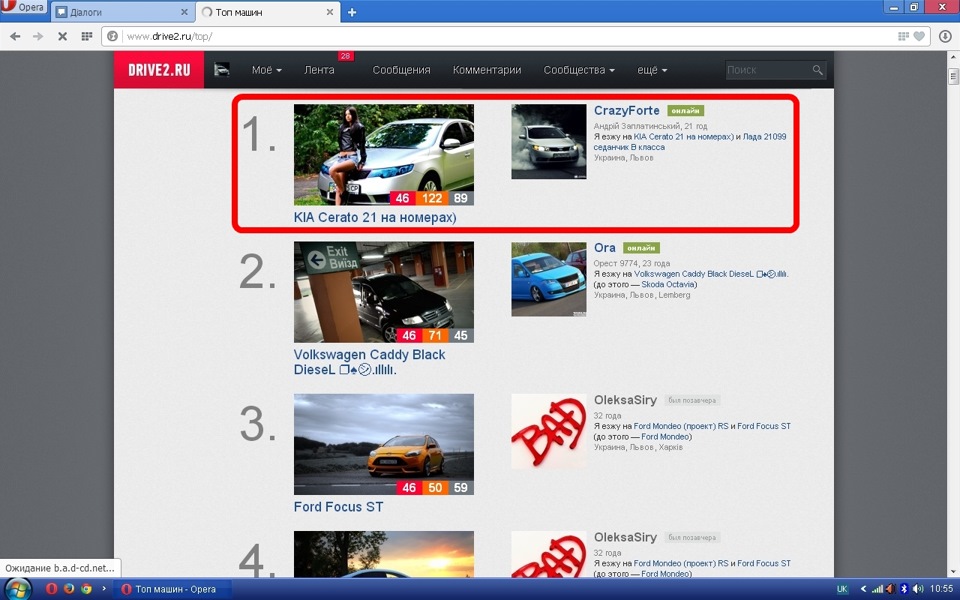Click the UK language indicator

(x=842, y=589)
